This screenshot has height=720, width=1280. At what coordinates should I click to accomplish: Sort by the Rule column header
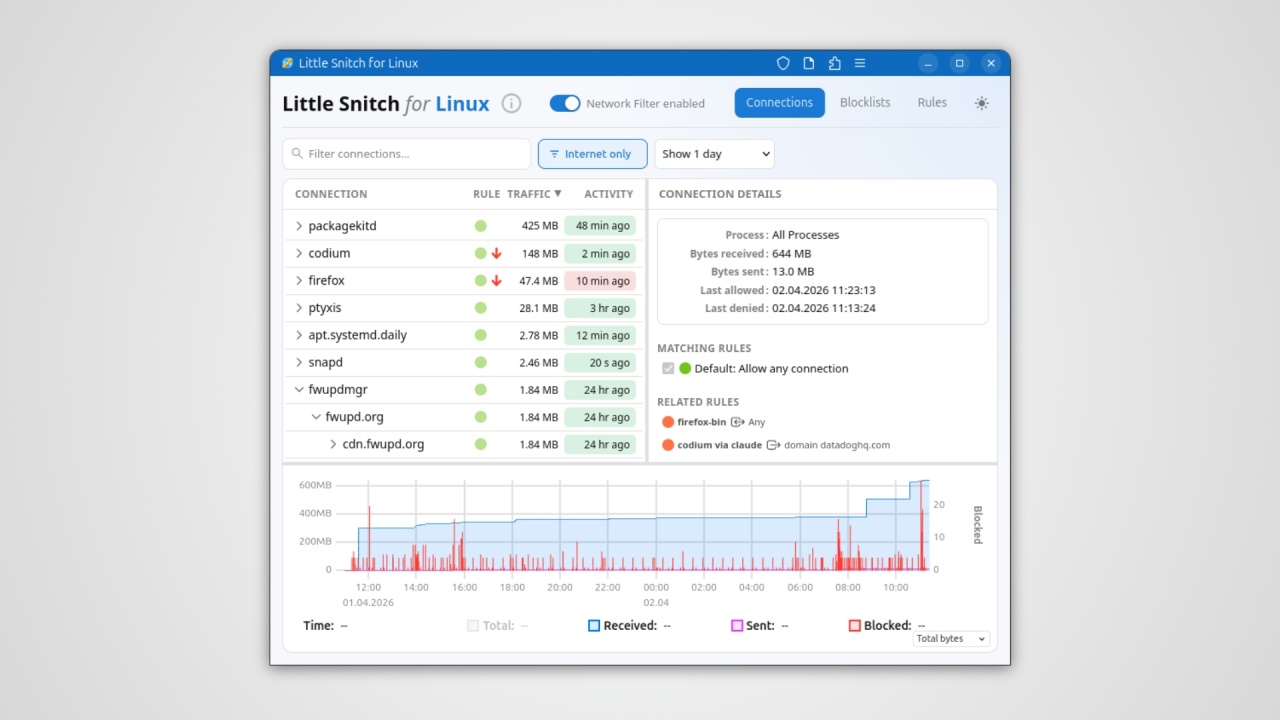coord(486,194)
